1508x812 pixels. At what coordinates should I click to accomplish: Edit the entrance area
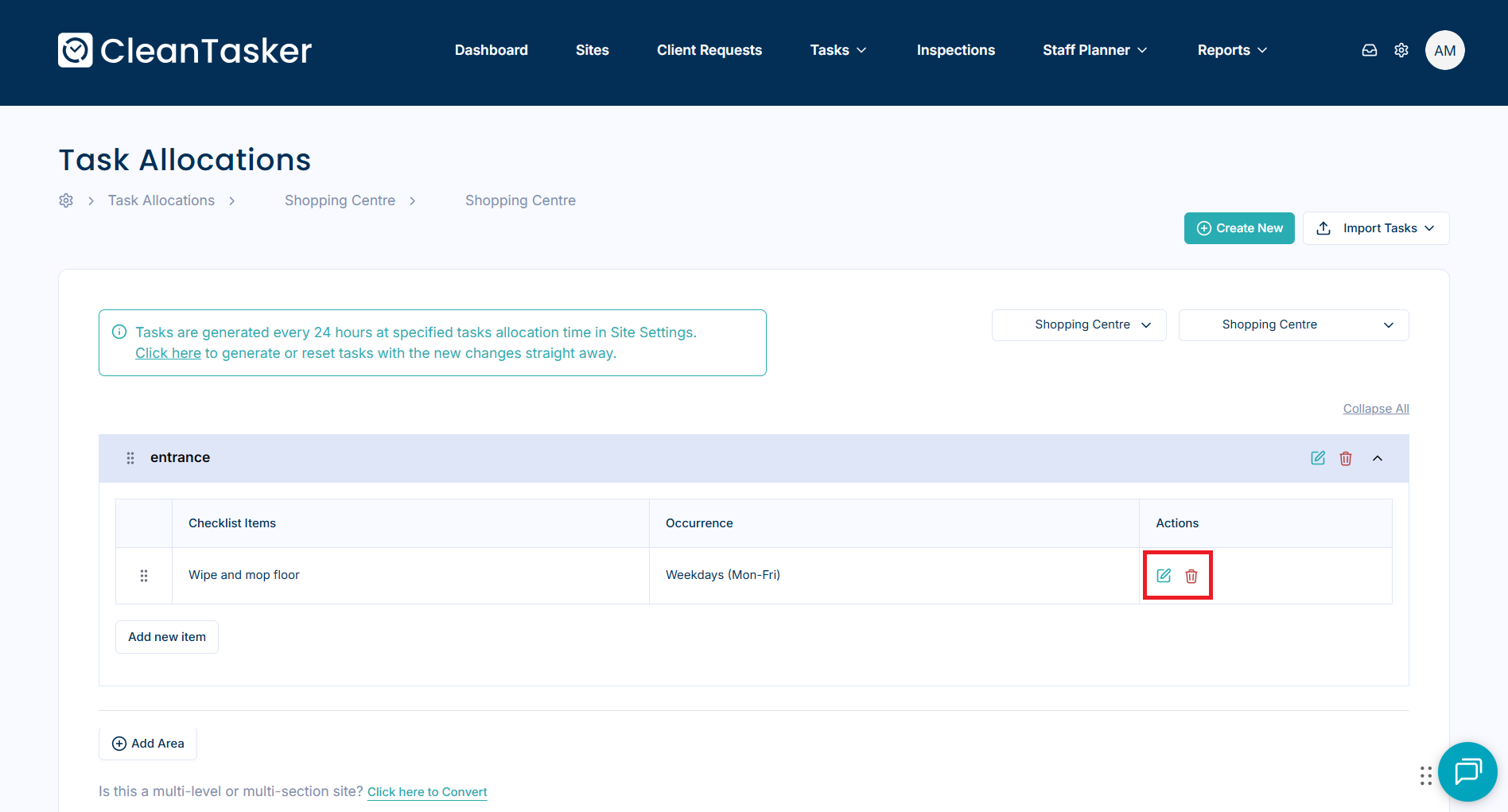[x=1318, y=458]
